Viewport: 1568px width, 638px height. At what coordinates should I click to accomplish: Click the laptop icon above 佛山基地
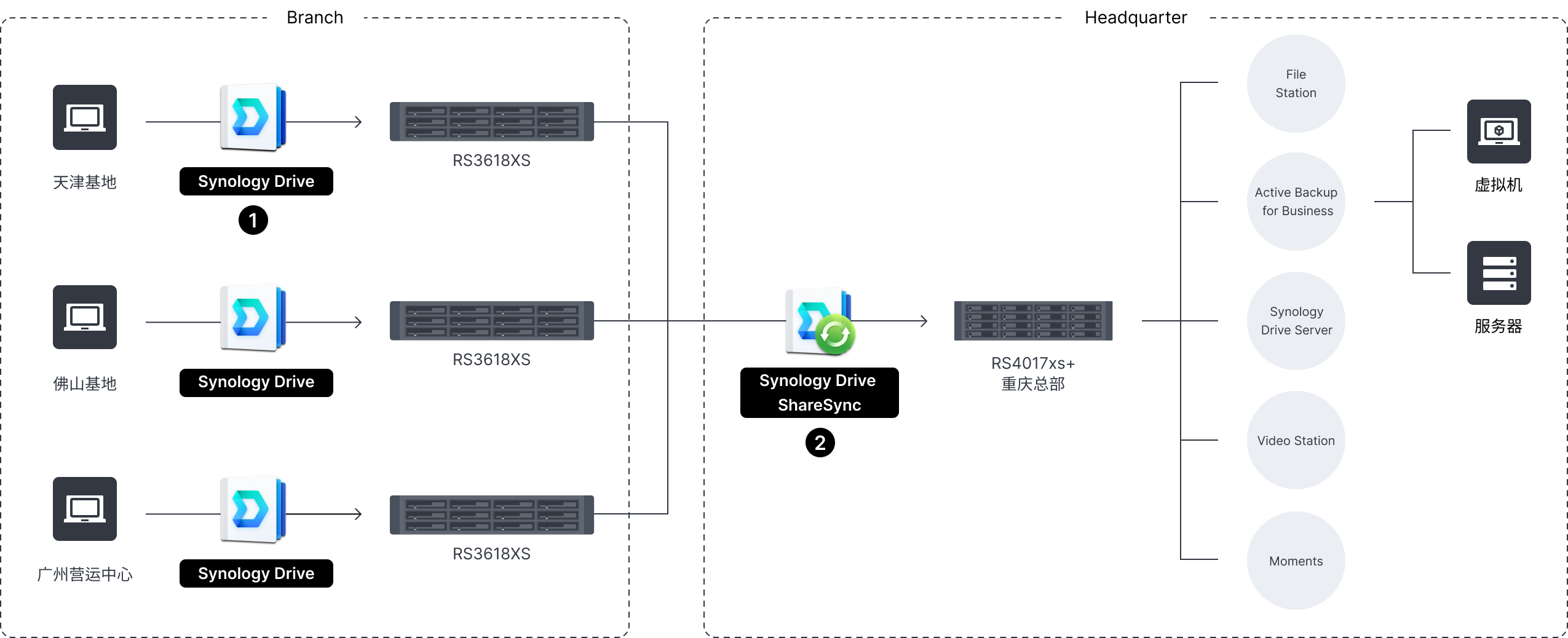point(85,317)
